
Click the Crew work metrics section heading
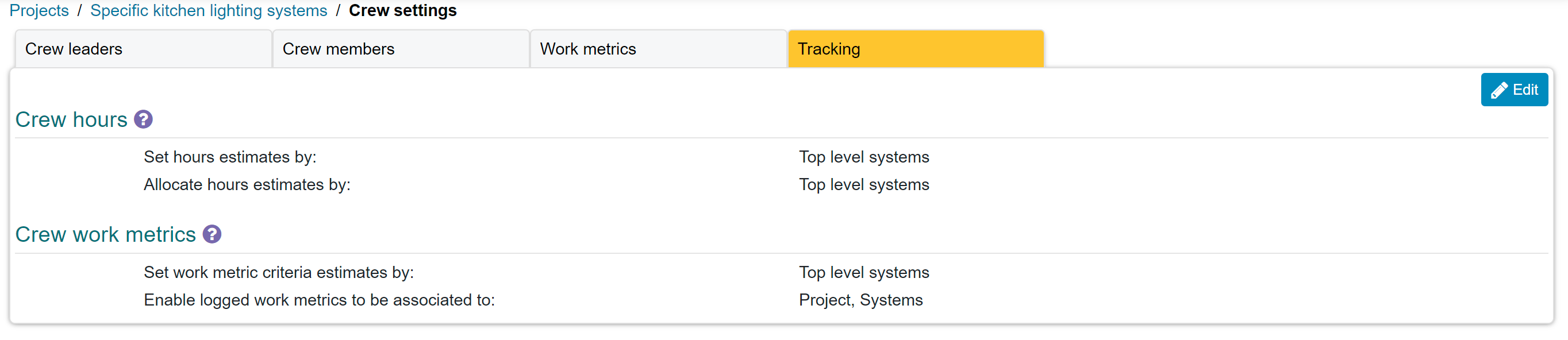[x=105, y=234]
